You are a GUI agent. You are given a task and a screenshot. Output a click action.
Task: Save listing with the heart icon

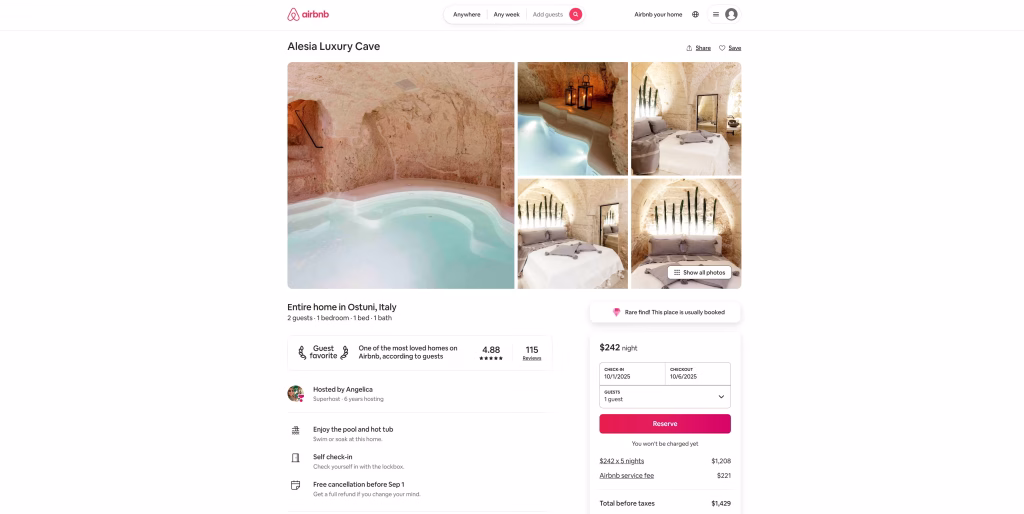pos(722,48)
